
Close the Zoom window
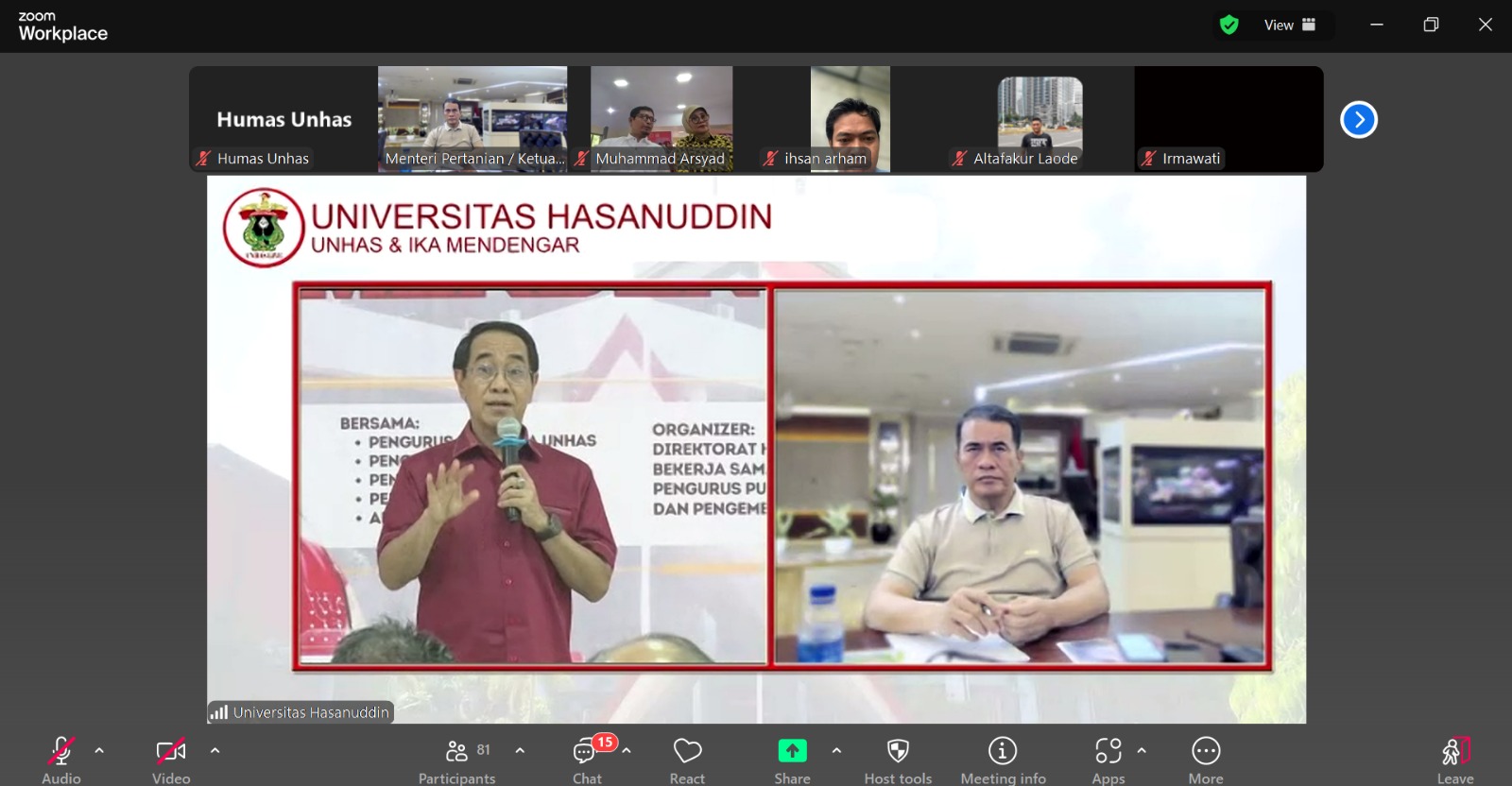(x=1486, y=25)
